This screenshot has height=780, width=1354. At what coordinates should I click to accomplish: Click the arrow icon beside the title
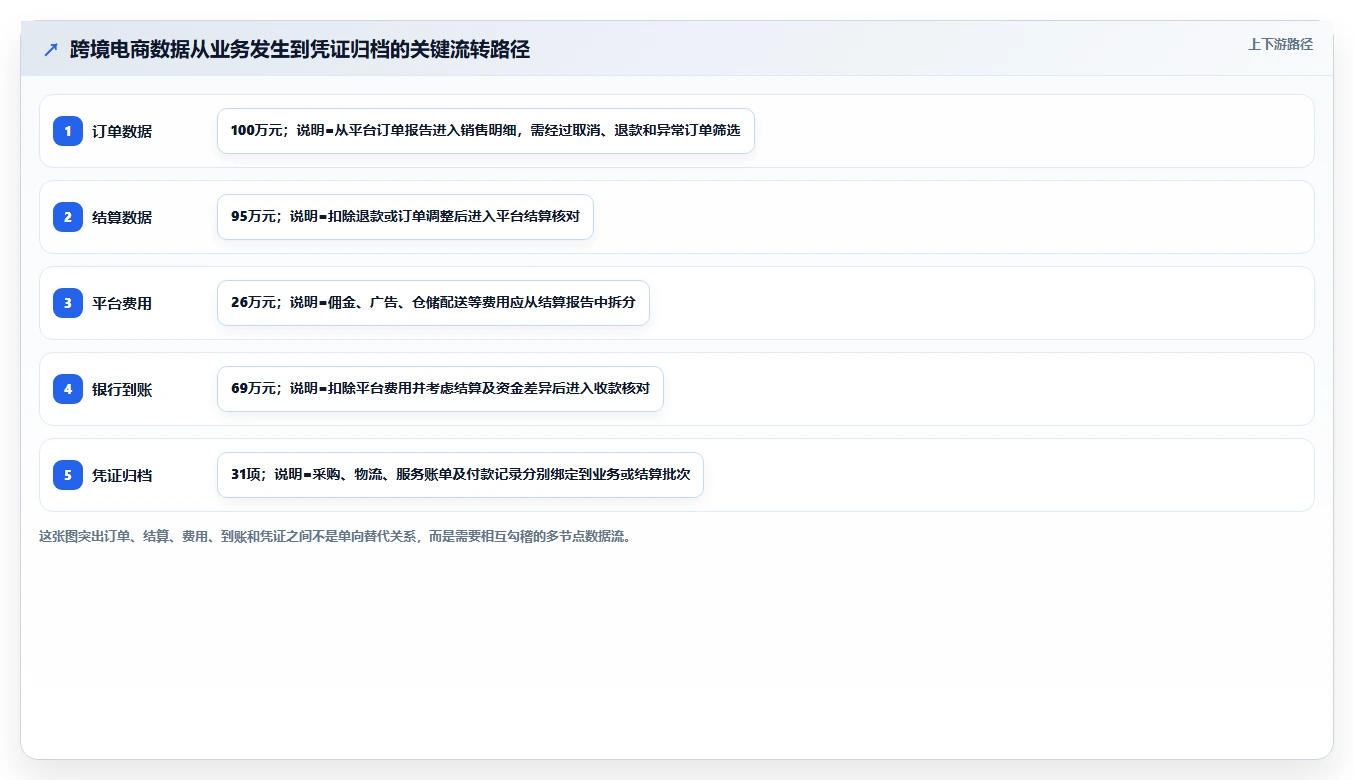(x=51, y=50)
